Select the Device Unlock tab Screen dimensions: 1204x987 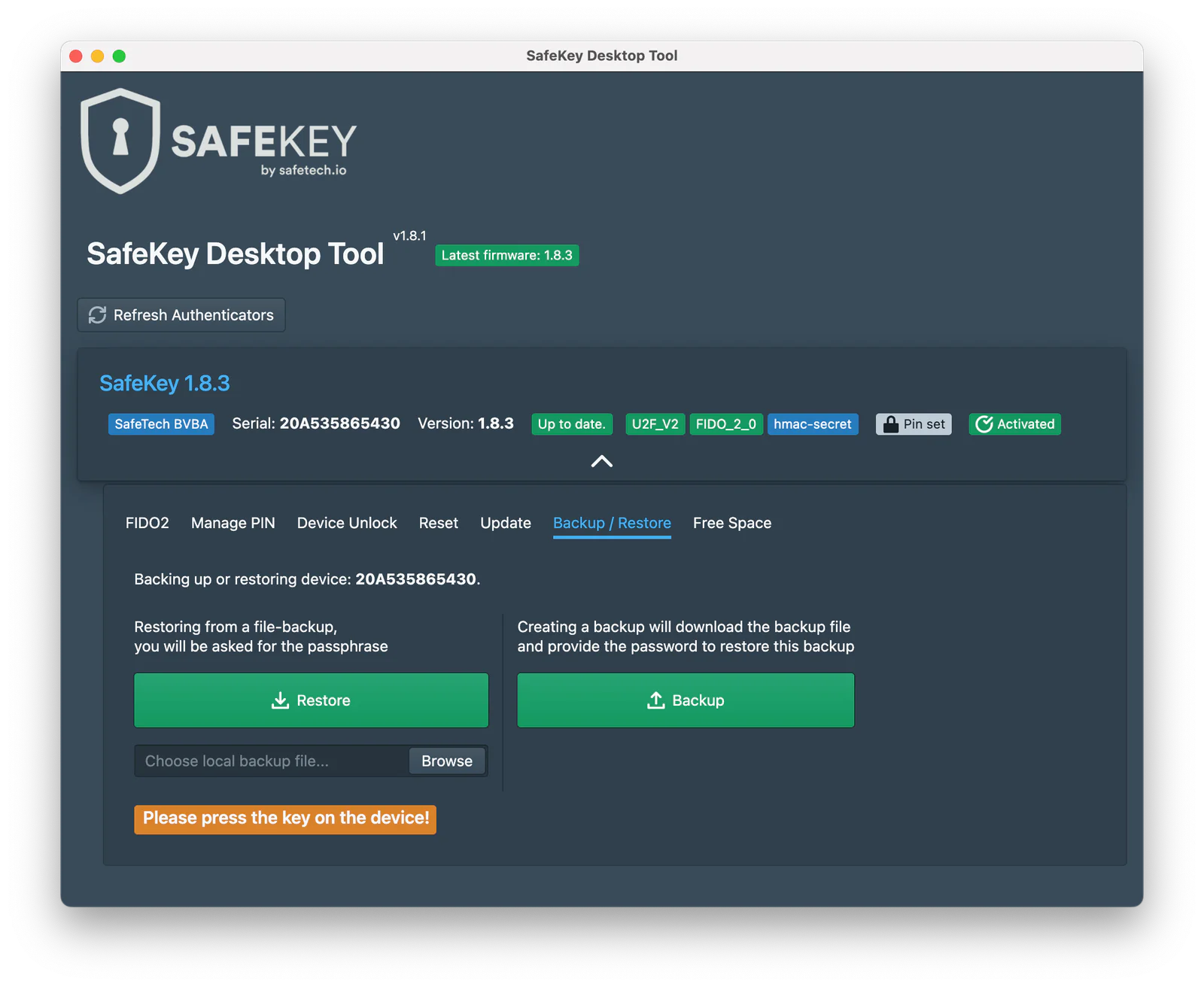pos(347,523)
